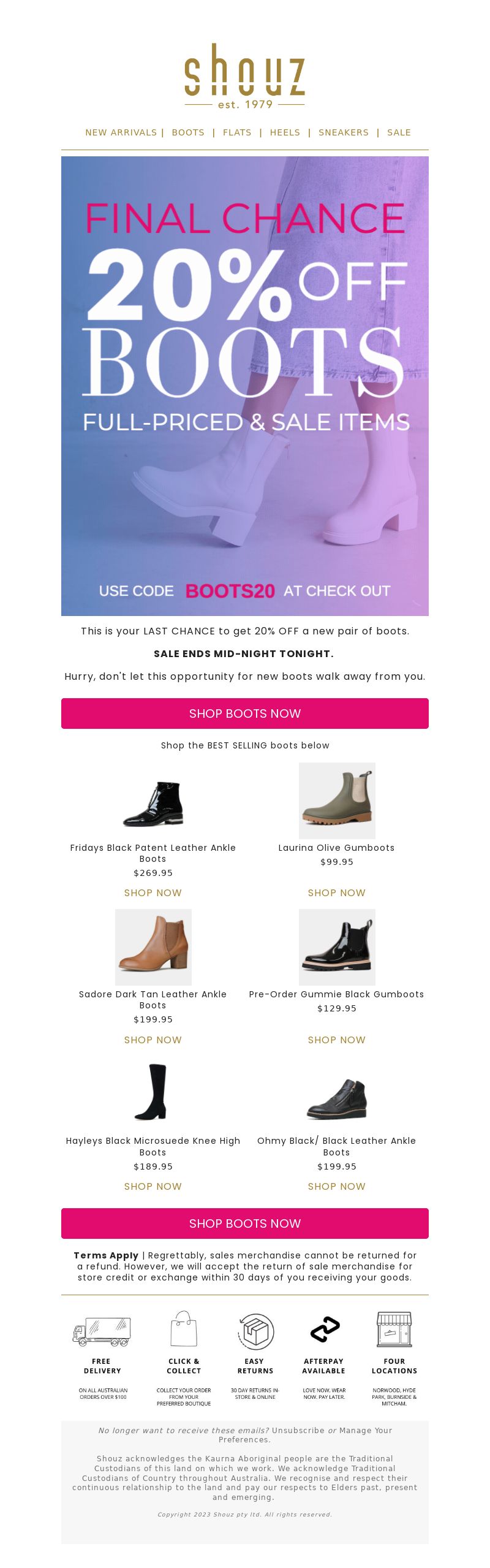Open the Sneakers navigation link

344,132
